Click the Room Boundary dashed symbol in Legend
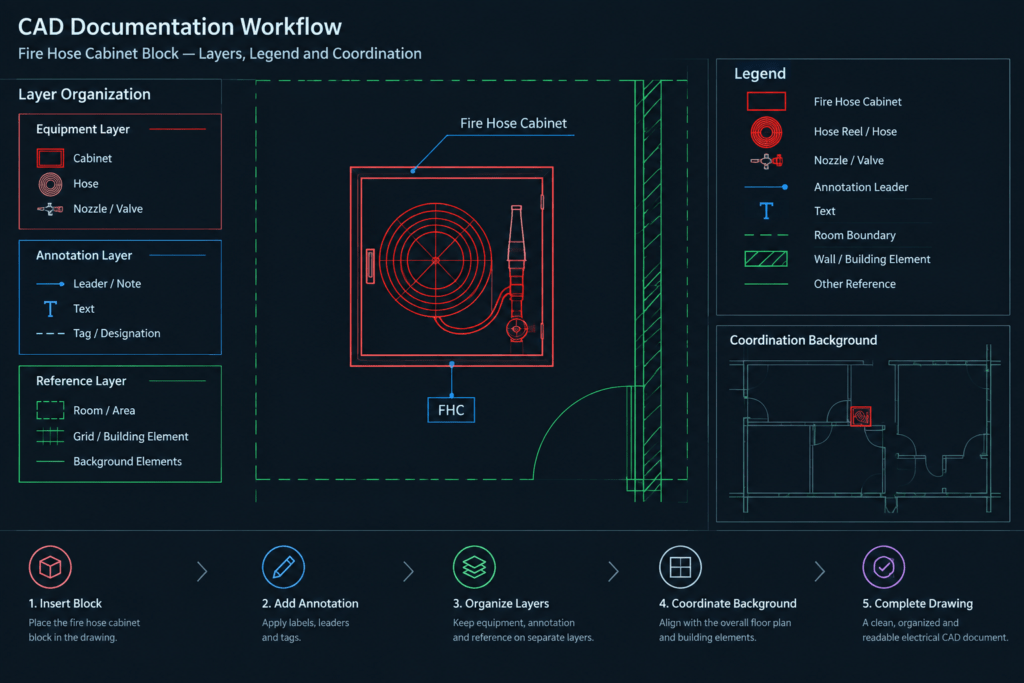The image size is (1024, 683). click(766, 235)
